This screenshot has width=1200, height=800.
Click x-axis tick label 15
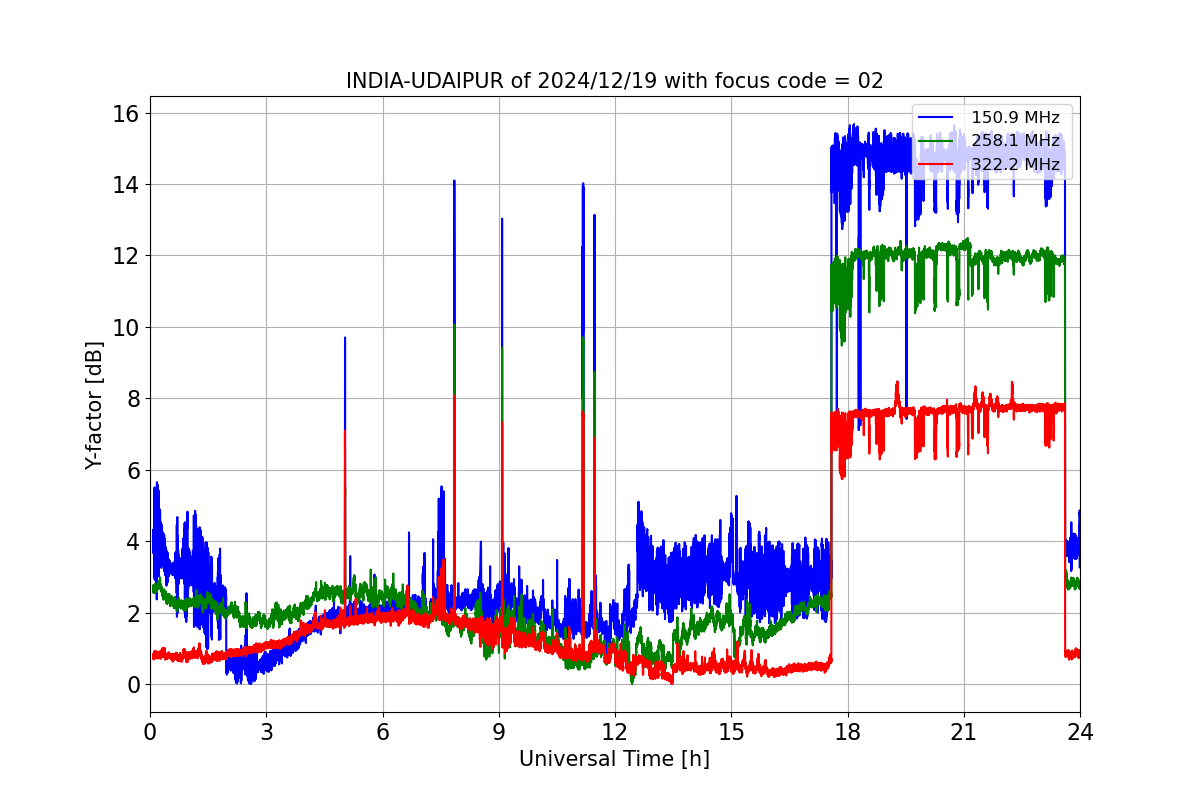coord(731,731)
